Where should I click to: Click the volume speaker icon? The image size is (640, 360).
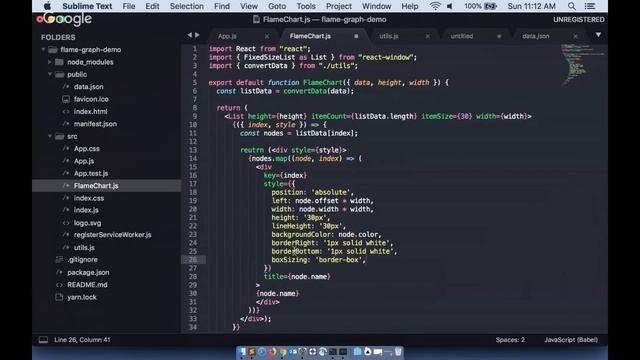coord(450,6)
